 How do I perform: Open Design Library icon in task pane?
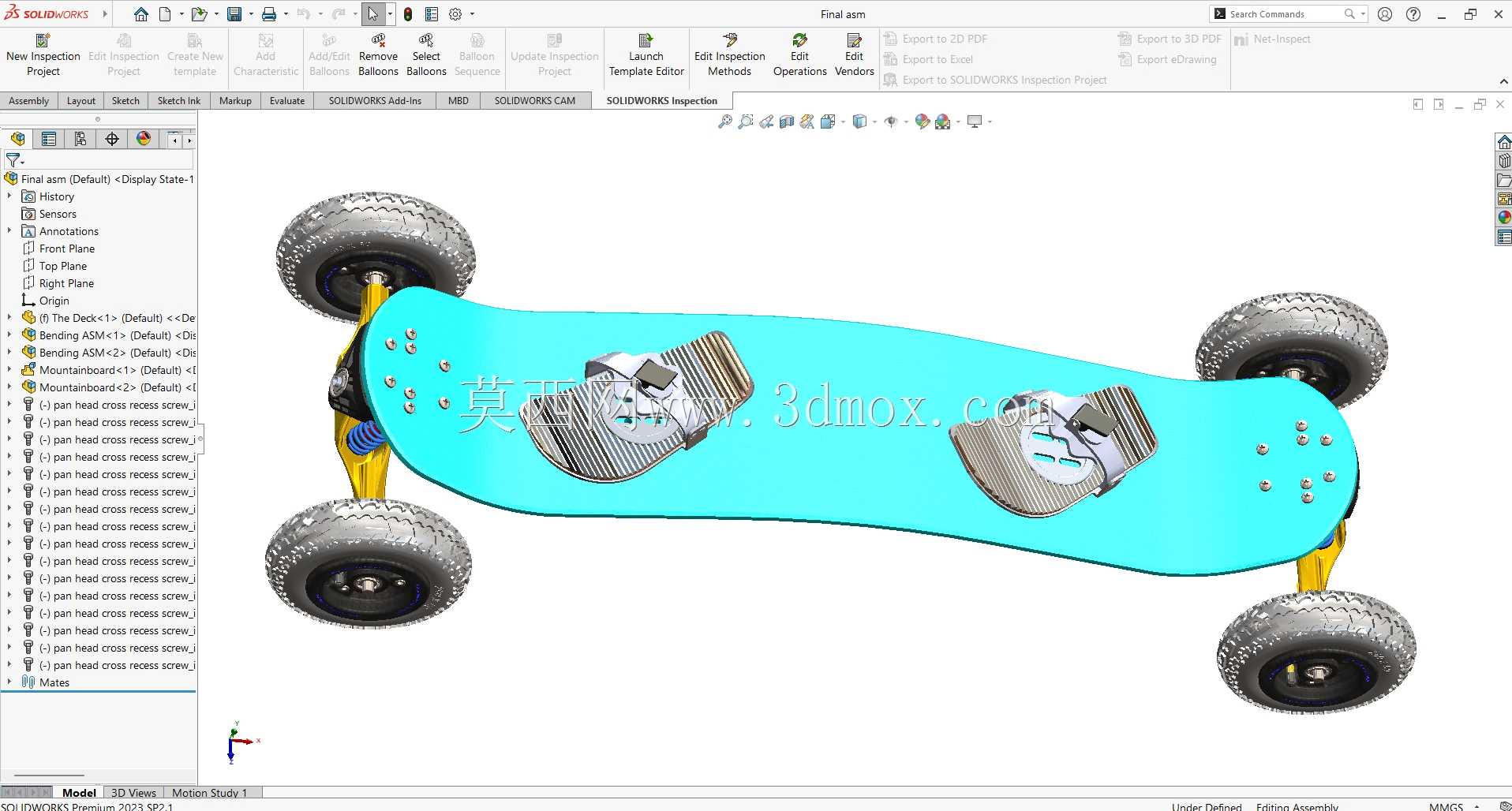pos(1504,161)
